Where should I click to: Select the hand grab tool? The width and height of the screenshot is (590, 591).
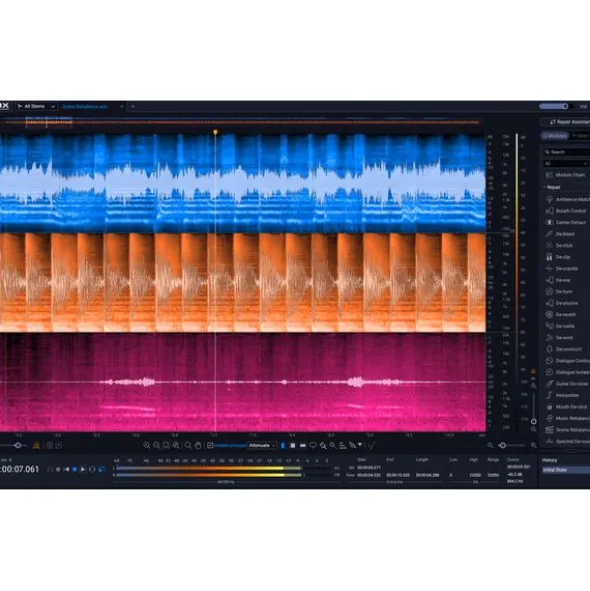198,446
